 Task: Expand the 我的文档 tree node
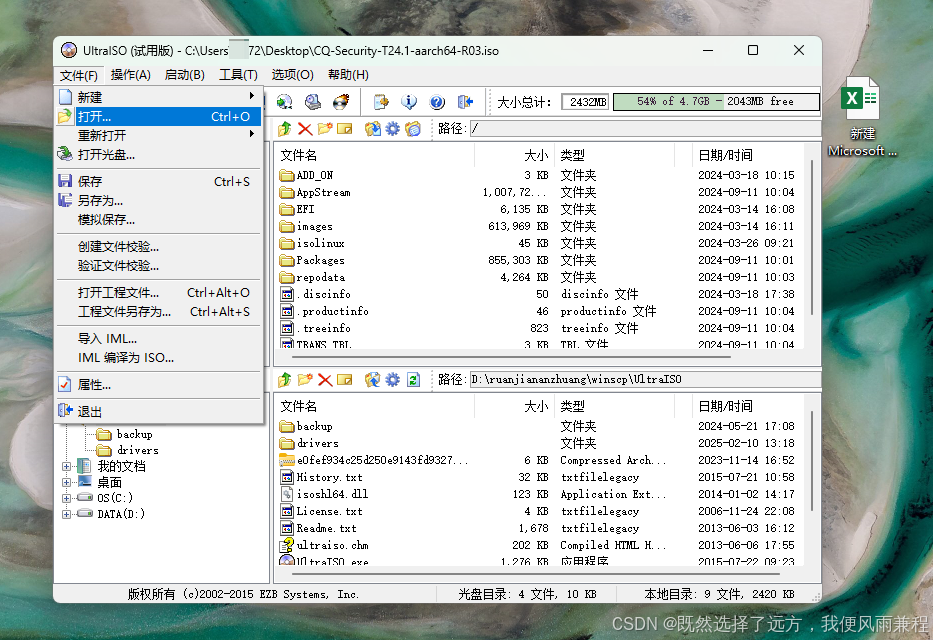point(66,466)
